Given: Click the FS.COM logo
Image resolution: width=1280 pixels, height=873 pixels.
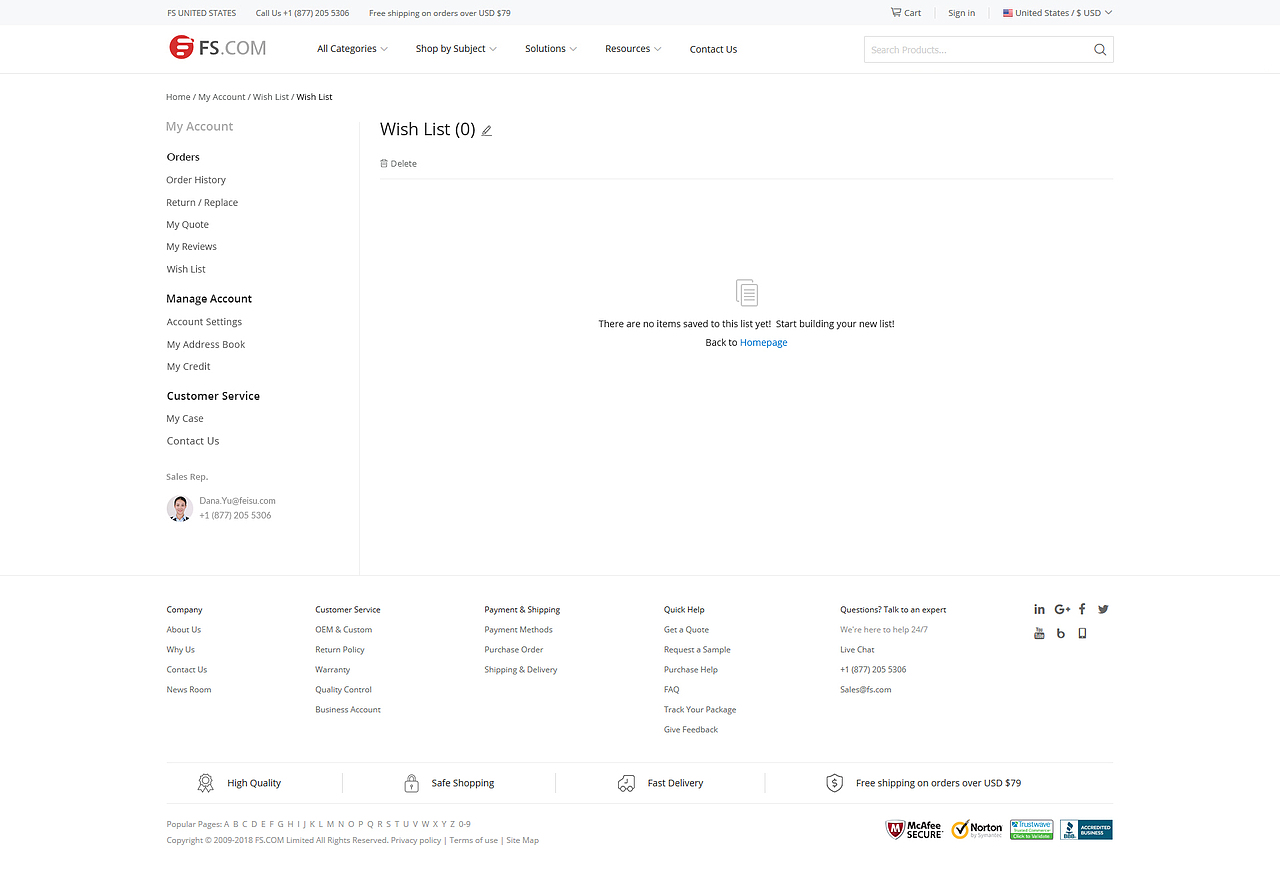Looking at the screenshot, I should coord(218,47).
